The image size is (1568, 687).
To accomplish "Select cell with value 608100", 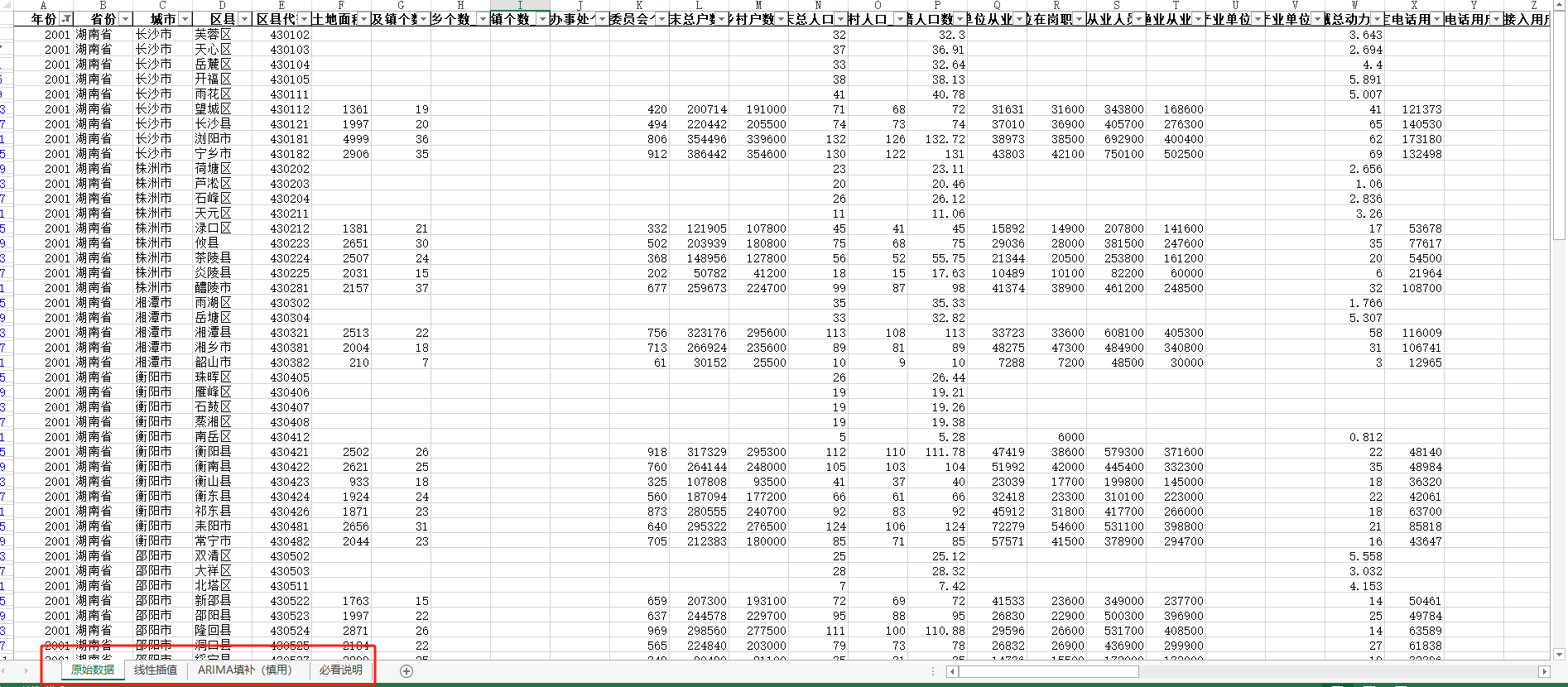I will (x=1116, y=333).
